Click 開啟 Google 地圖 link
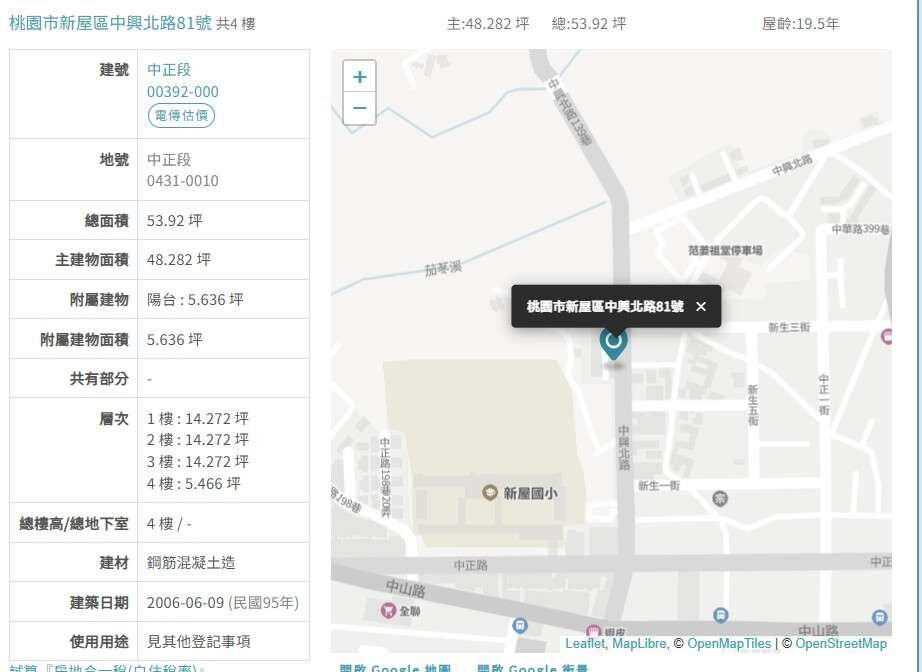Screen dimensions: 922x672 pyautogui.click(x=395, y=667)
